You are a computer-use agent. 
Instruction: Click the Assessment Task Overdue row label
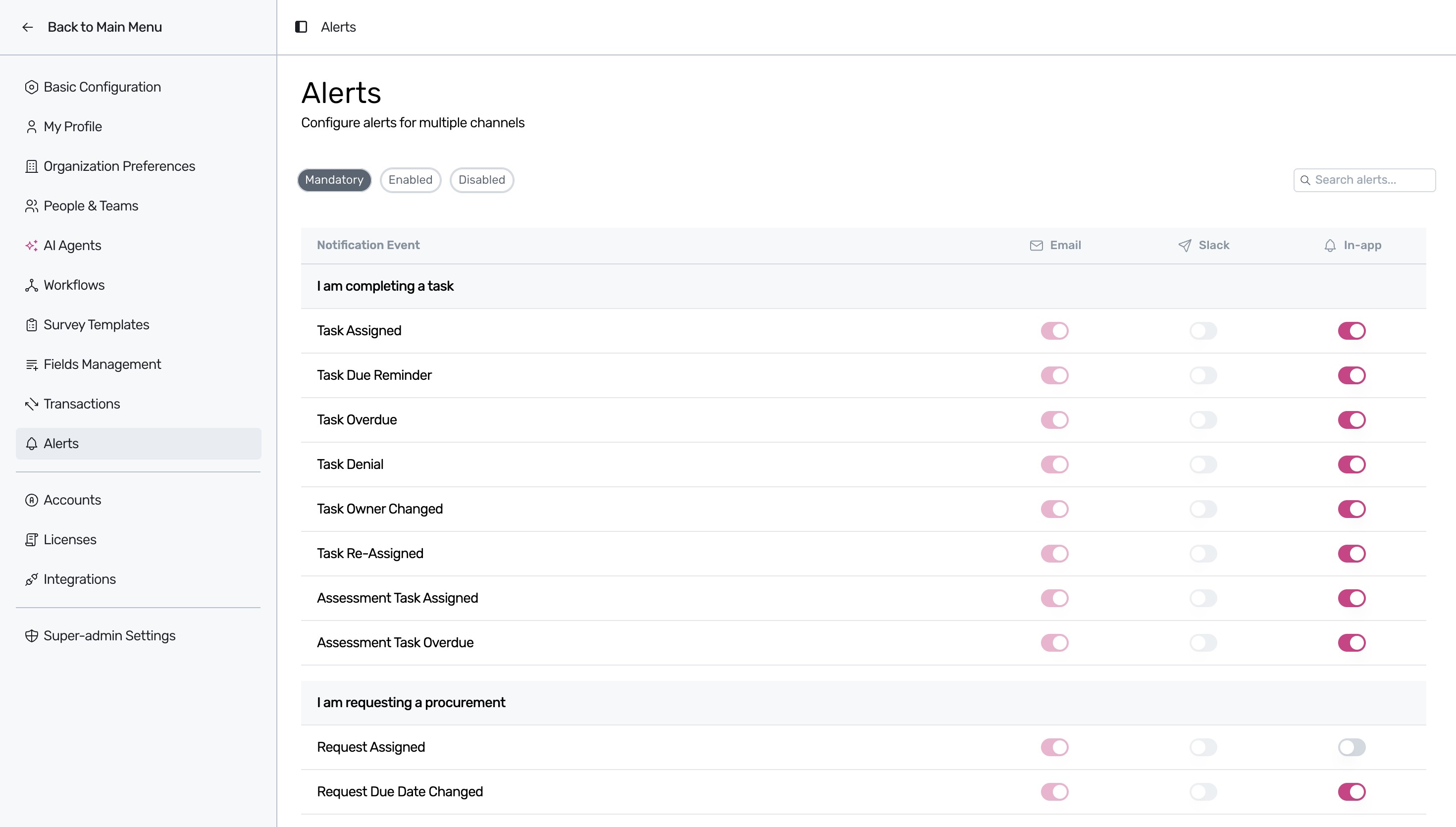coord(395,643)
